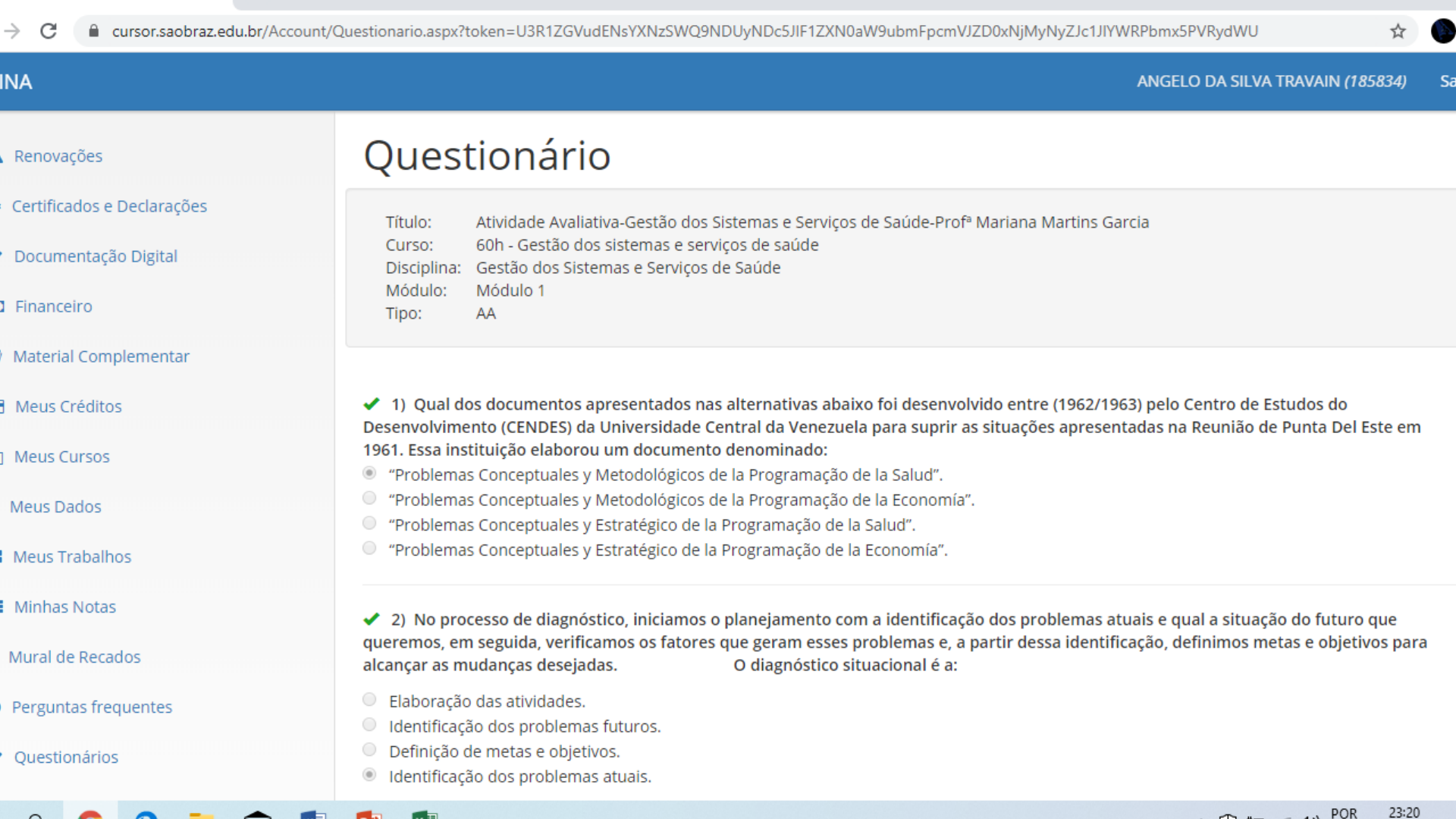The height and width of the screenshot is (819, 1456).
Task: Open the Word icon in the taskbar
Action: 313,814
